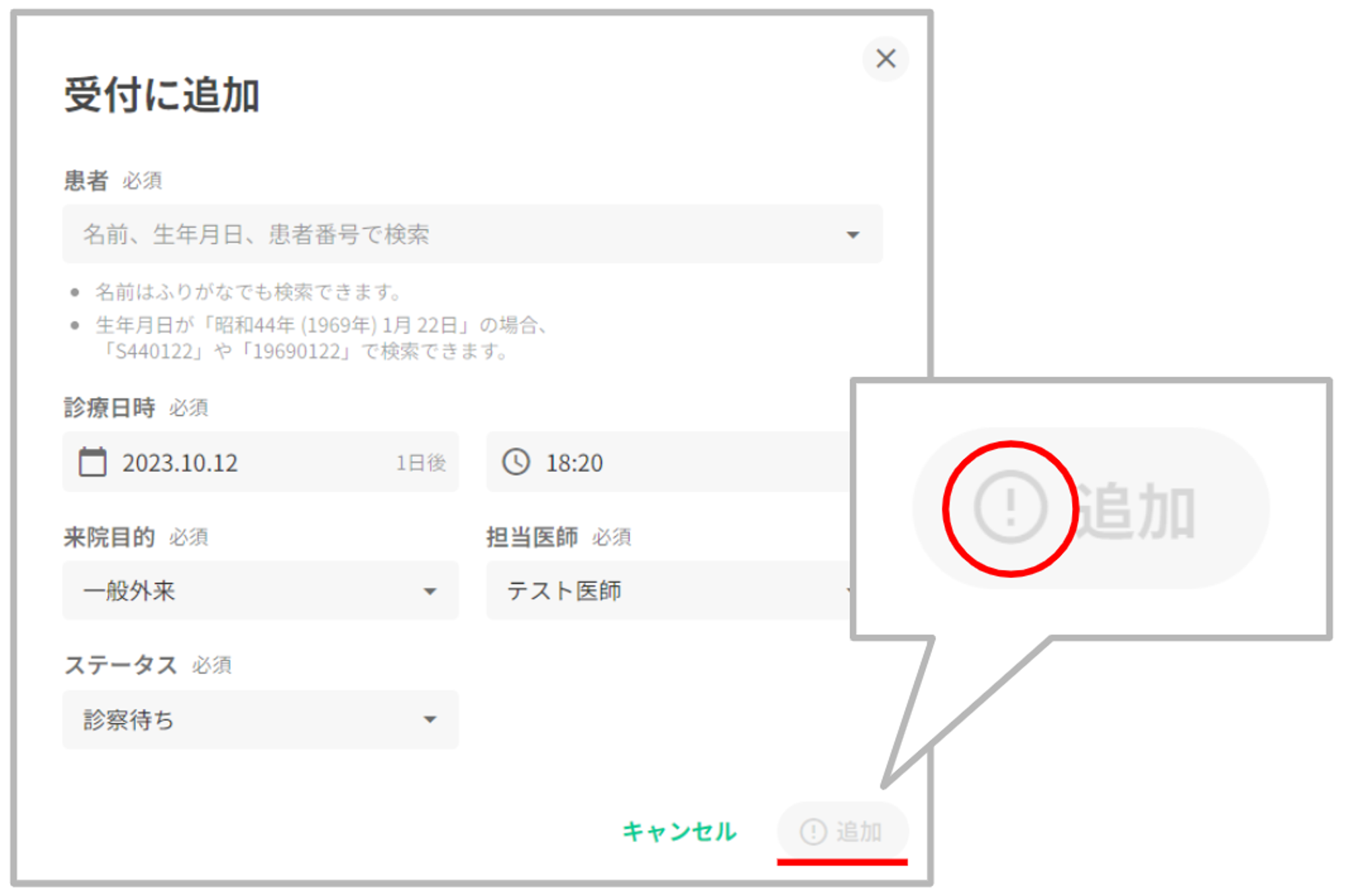Viewport: 1345px width, 896px height.
Task: Click the calendar icon in date field
Action: pyautogui.click(x=93, y=462)
